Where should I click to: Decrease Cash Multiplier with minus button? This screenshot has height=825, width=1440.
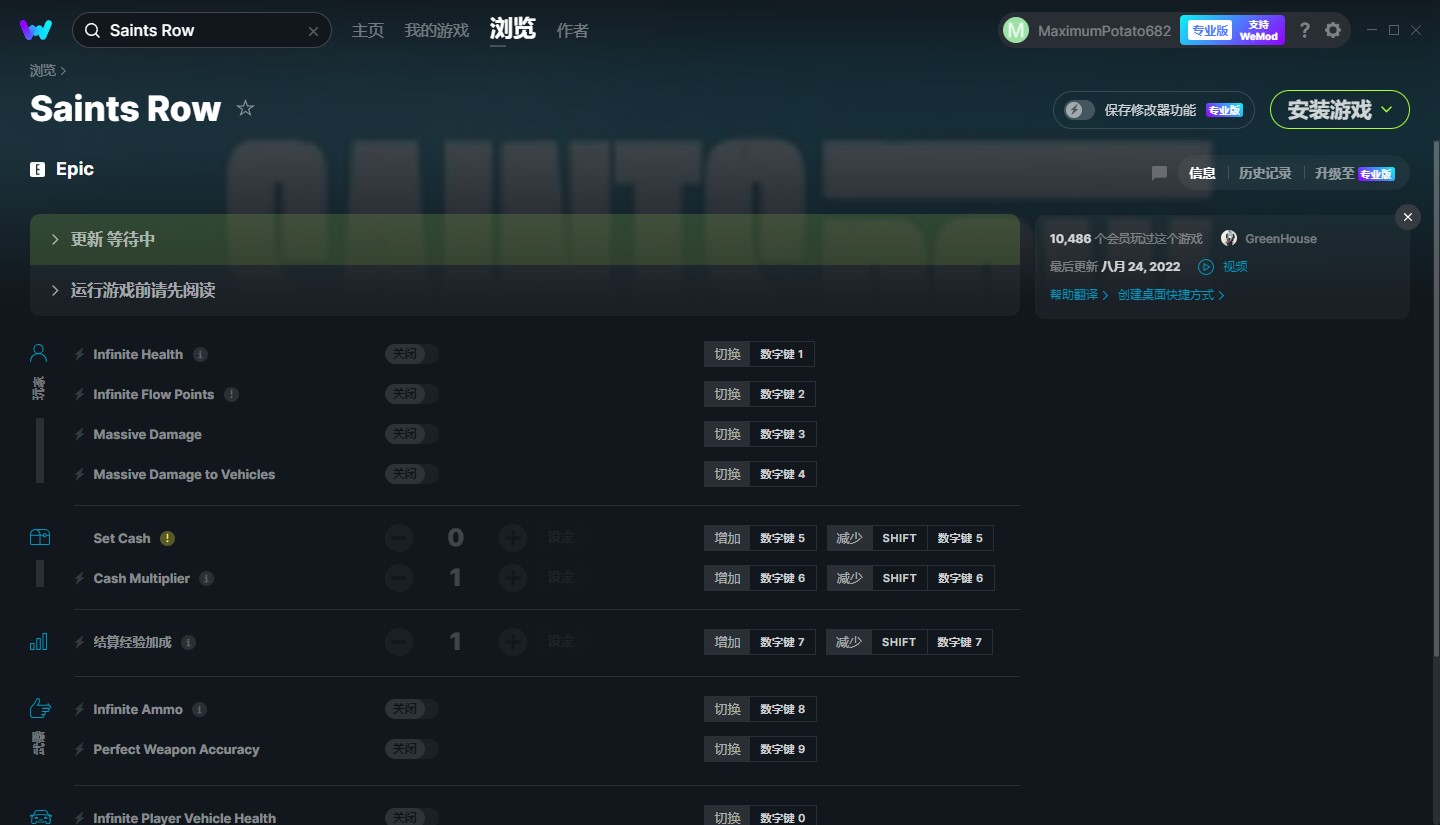[x=399, y=578]
